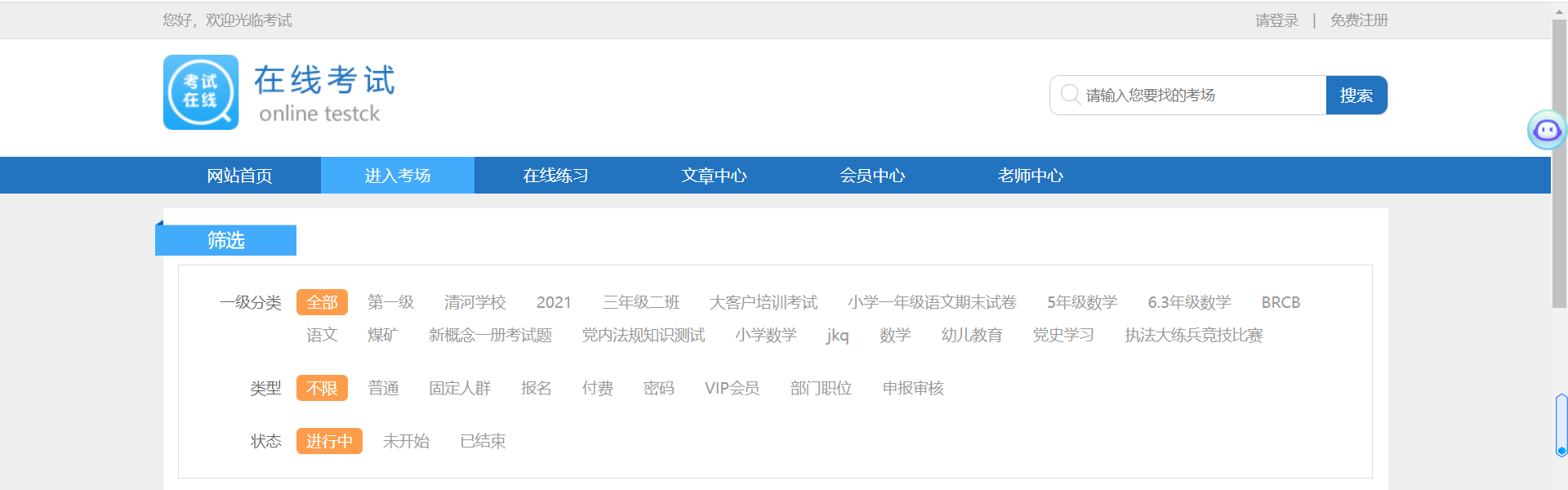Image resolution: width=1568 pixels, height=490 pixels.
Task: Select 全部 under 一级分类 filter
Action: pos(322,302)
